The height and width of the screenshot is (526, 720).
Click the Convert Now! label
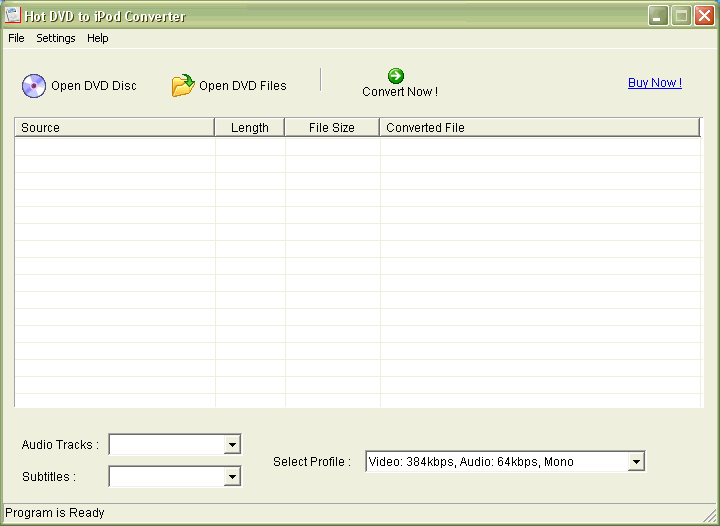point(400,92)
